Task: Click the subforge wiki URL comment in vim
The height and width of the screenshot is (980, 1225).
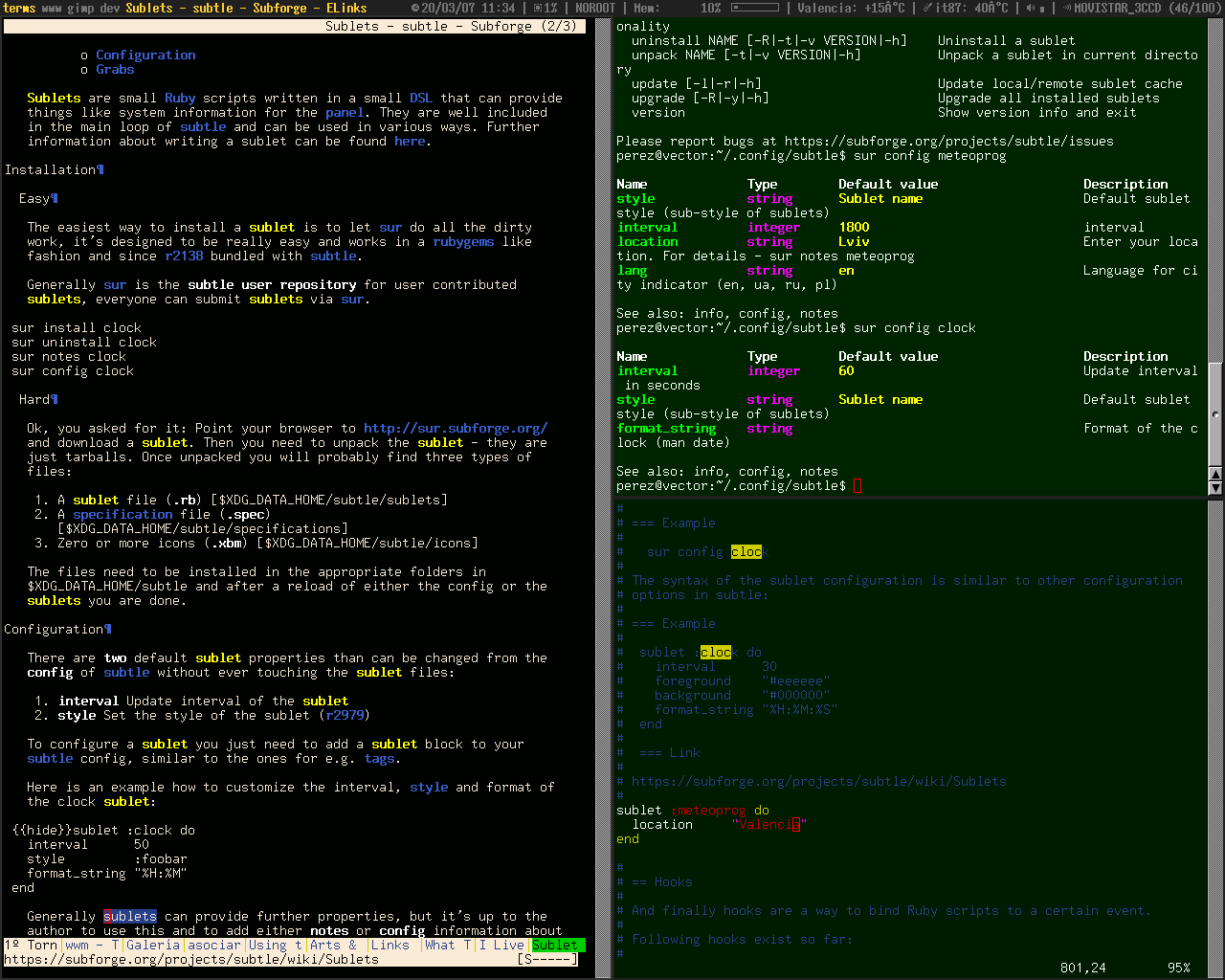Action: (819, 781)
